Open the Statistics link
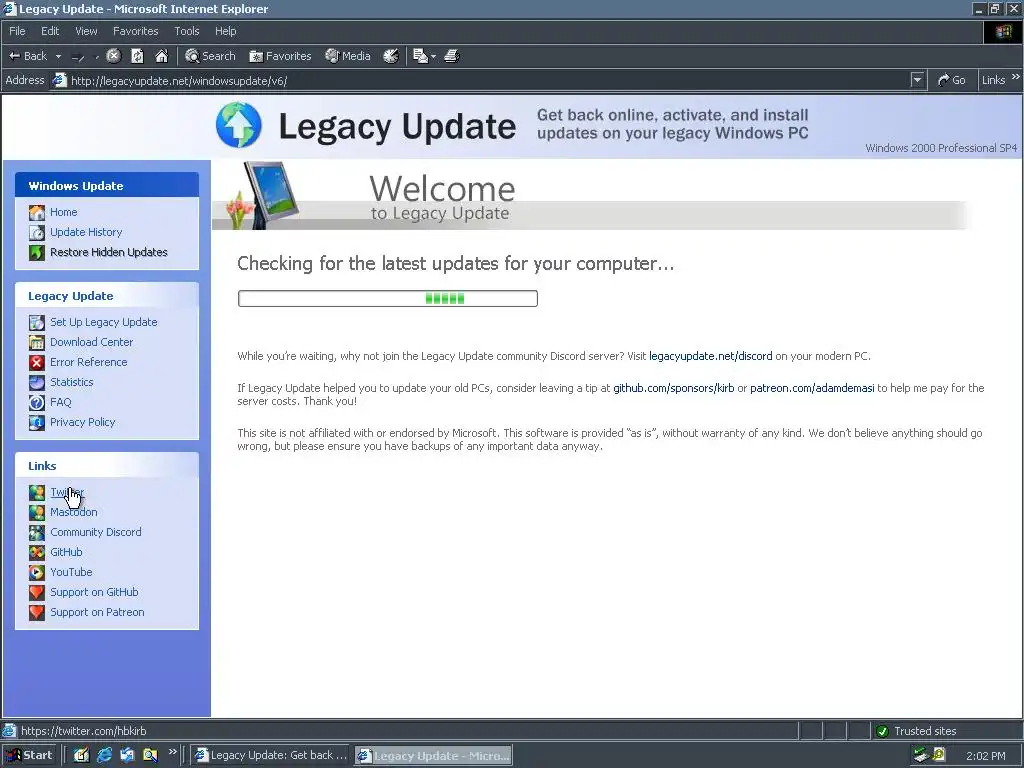Screen dimensions: 1024x768 [72, 382]
